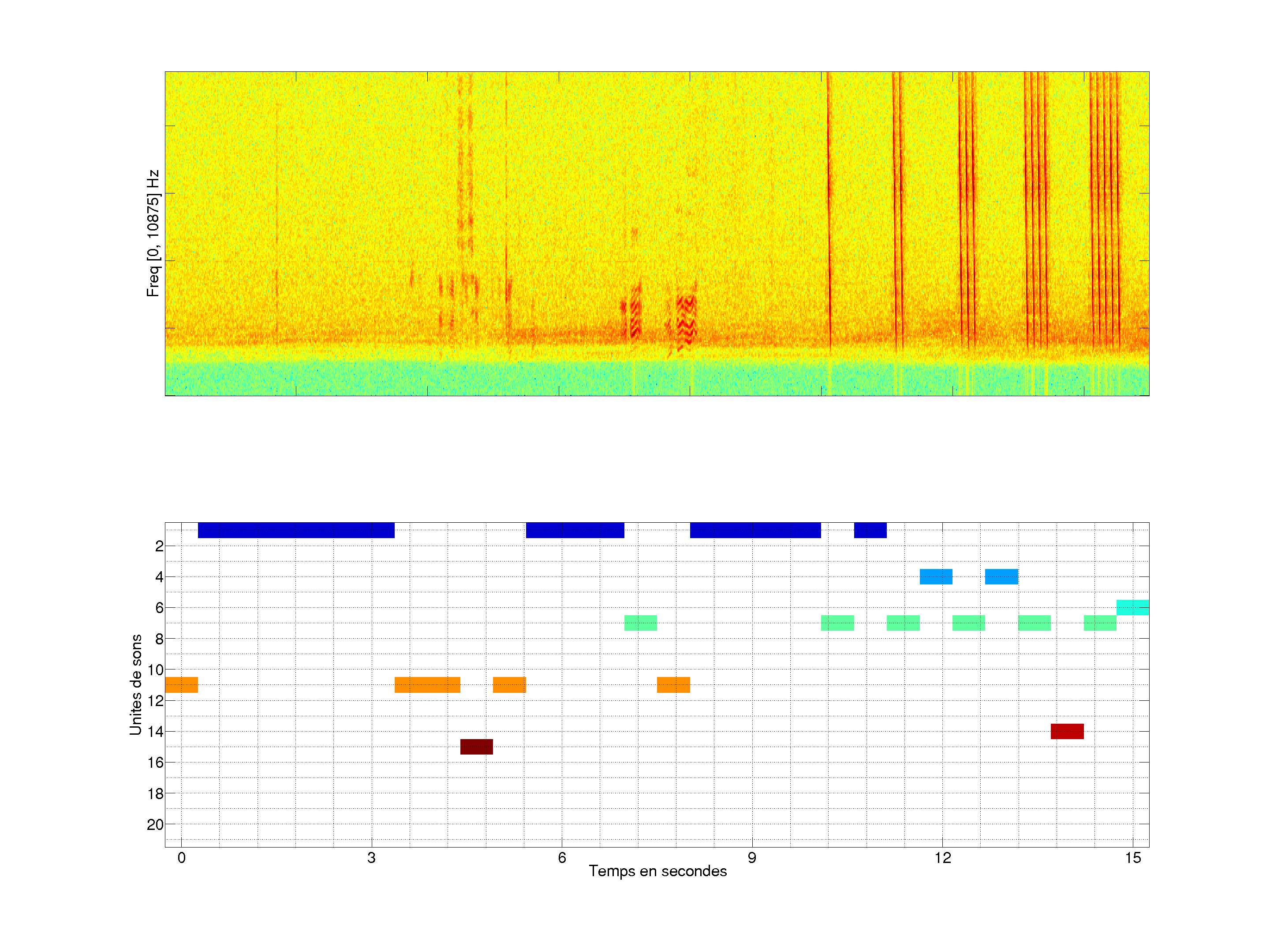The image size is (1270, 952).
Task: Click the longest orange bar at unit 11
Action: tap(427, 684)
